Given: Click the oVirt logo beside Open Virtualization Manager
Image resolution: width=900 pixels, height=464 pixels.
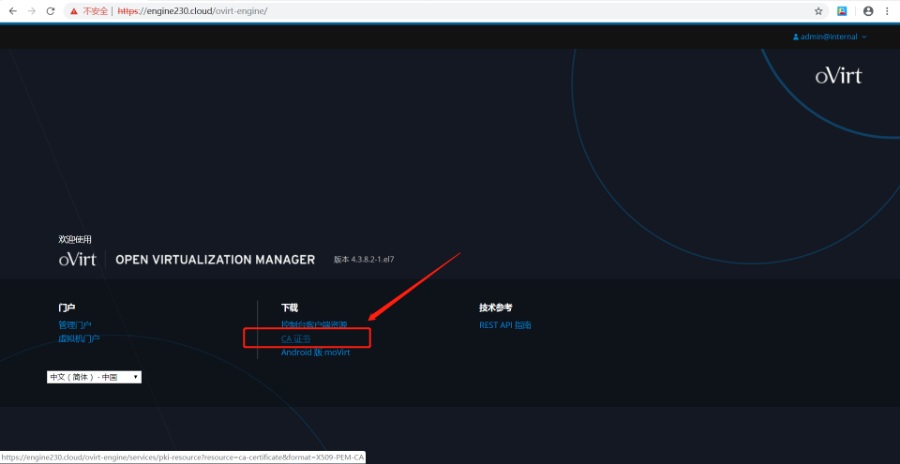Looking at the screenshot, I should coord(77,260).
